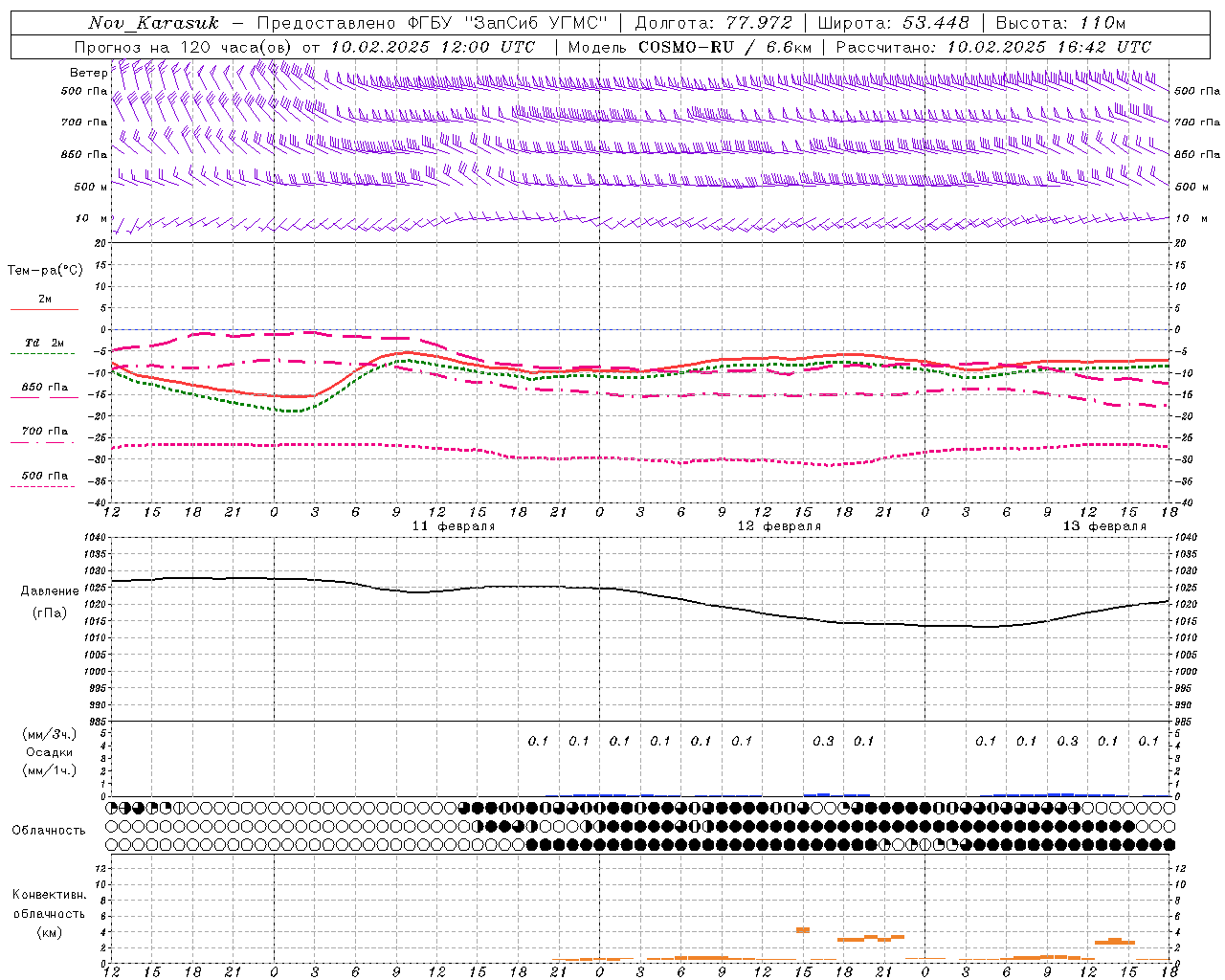Click the 'Тем-ра(°C)' temperature panel label
The height and width of the screenshot is (980, 1225).
pyautogui.click(x=45, y=271)
